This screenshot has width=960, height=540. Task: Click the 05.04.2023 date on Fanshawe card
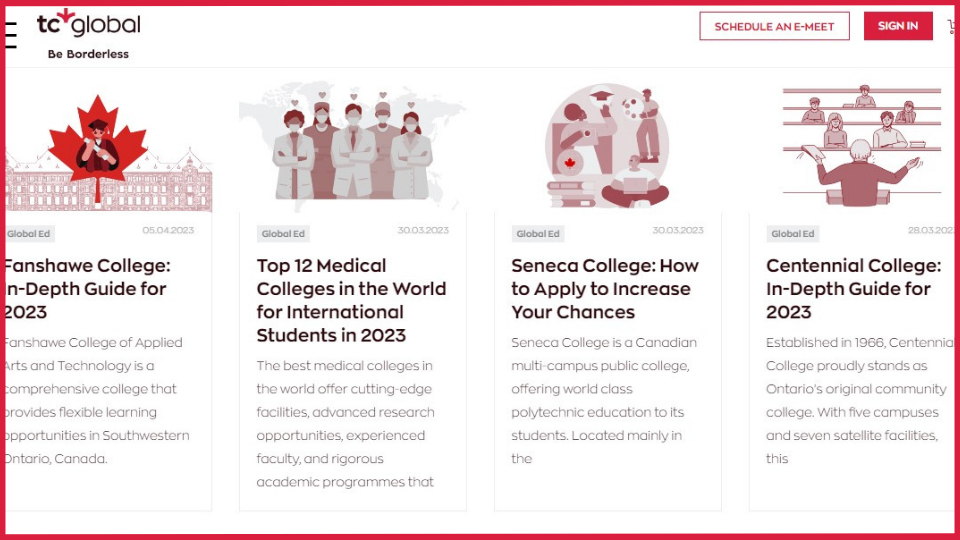coord(168,230)
